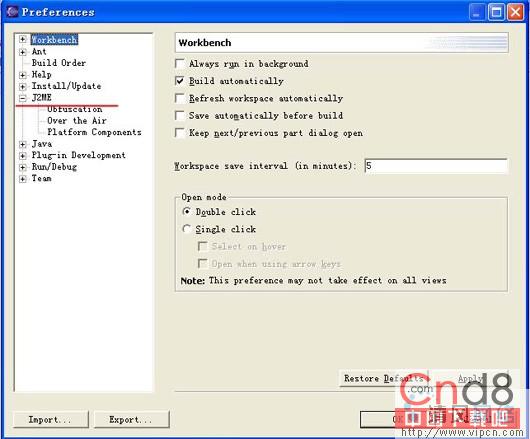
Task: Click the Eclipse icon in title bar
Action: click(x=12, y=12)
